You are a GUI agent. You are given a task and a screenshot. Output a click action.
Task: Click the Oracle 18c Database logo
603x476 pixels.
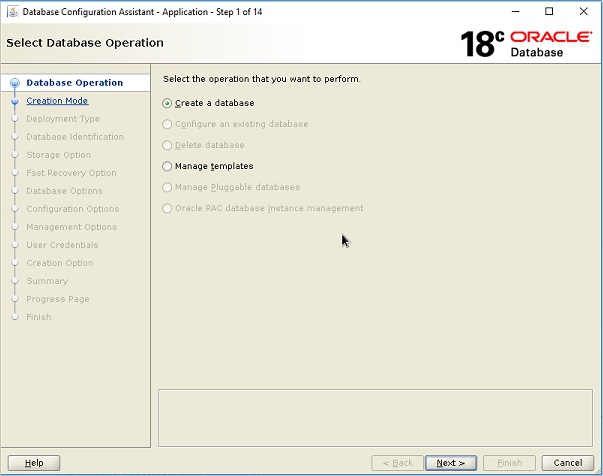pos(526,44)
